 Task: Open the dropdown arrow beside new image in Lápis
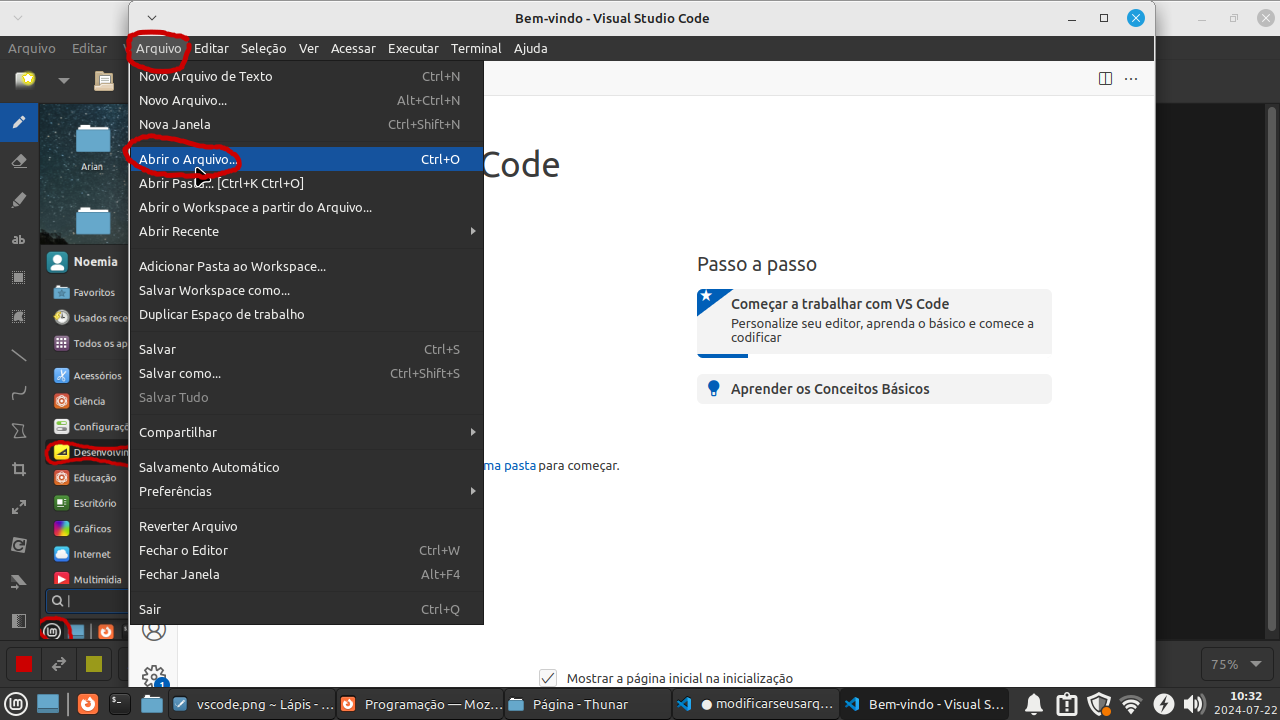tap(64, 80)
